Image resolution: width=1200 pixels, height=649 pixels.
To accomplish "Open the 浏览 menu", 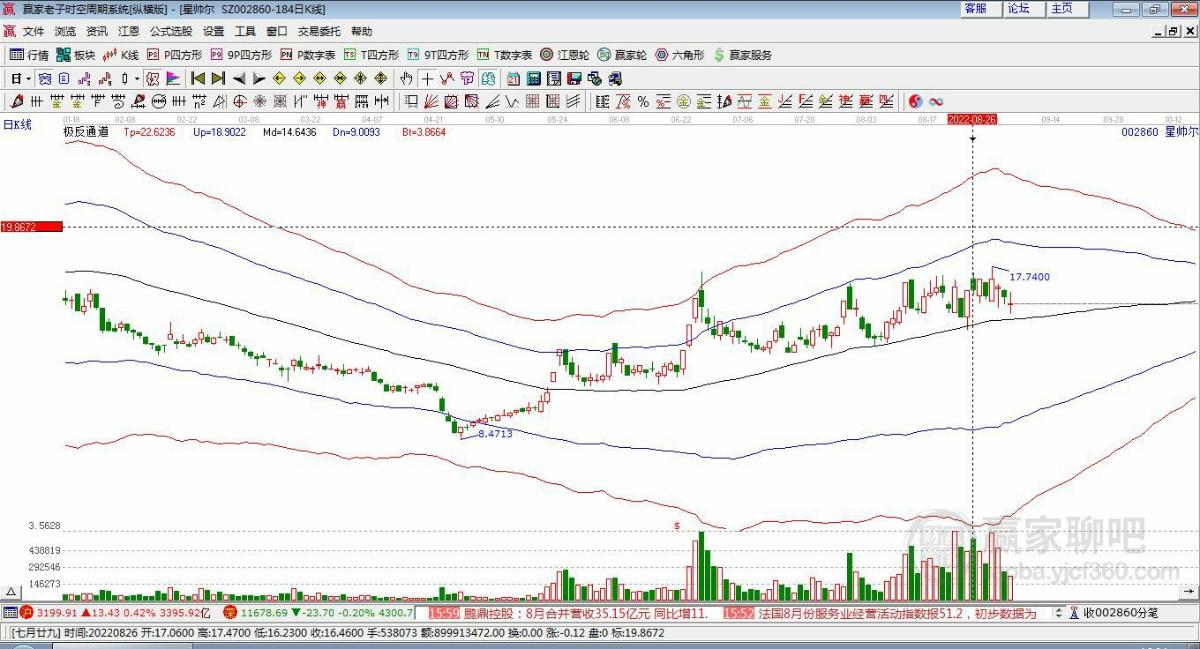I will (65, 32).
